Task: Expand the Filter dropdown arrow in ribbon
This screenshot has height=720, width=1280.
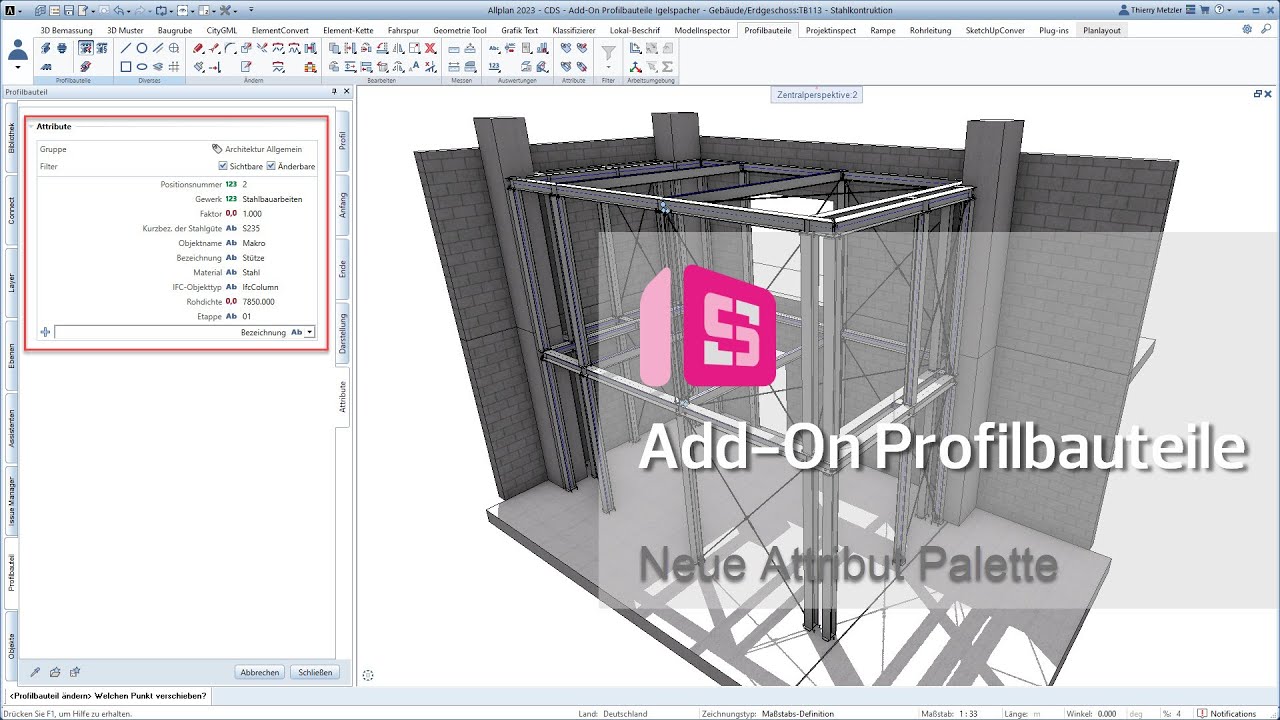Action: coord(608,68)
